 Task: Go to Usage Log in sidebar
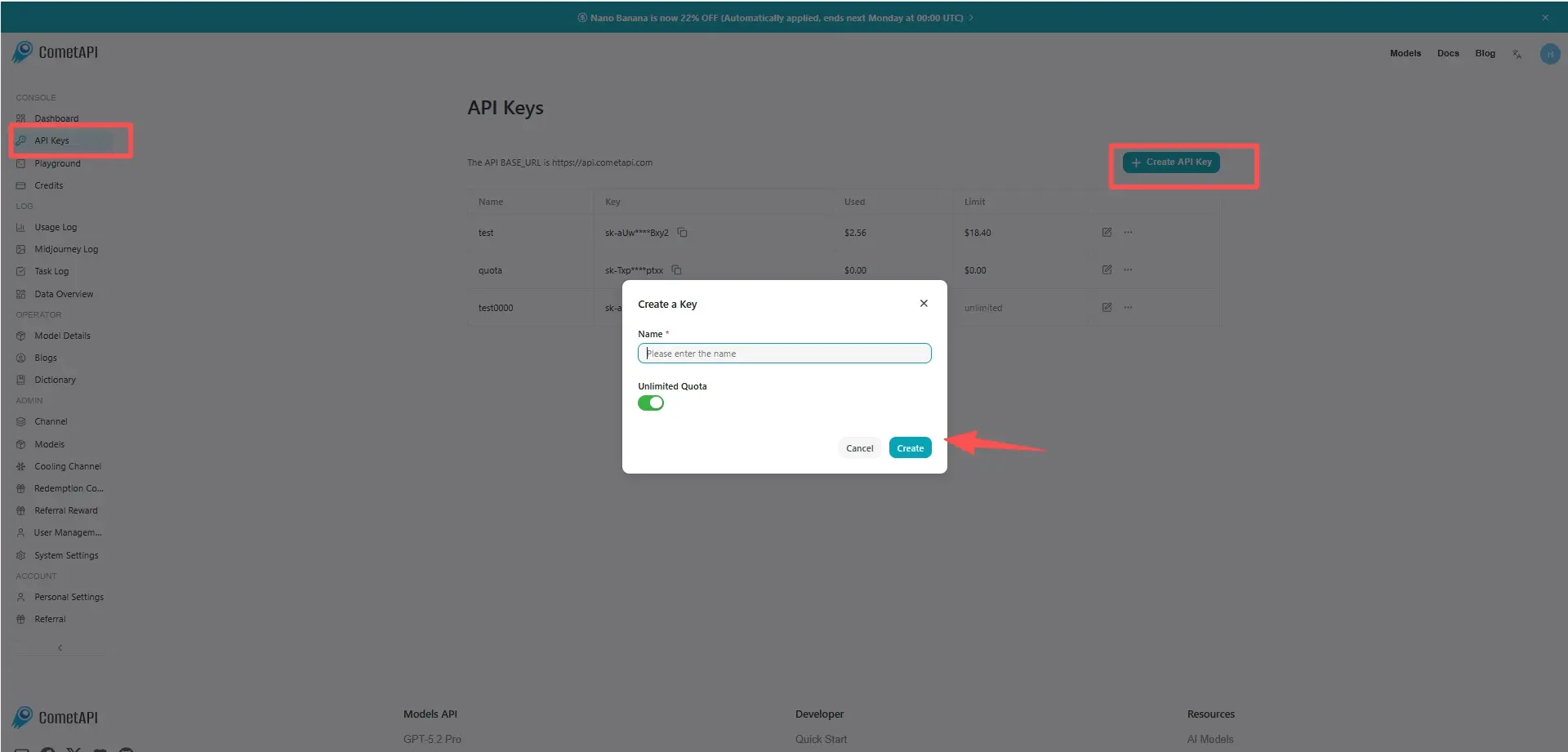[x=56, y=228]
